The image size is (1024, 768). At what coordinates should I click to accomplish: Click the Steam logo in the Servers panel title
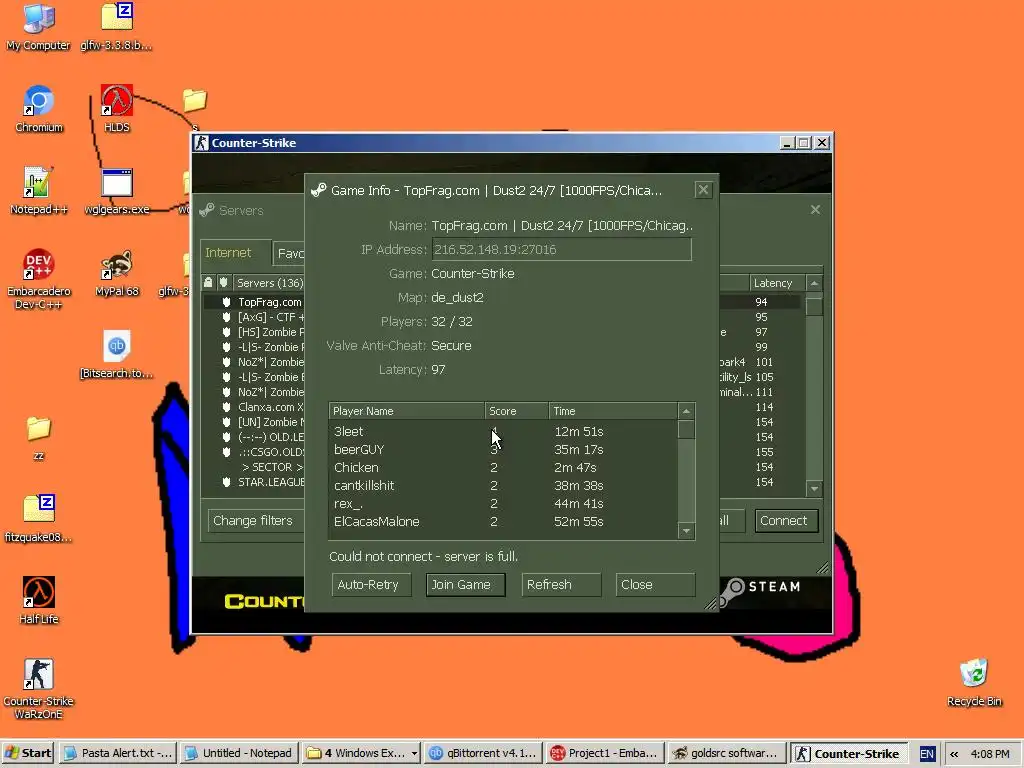pos(207,210)
